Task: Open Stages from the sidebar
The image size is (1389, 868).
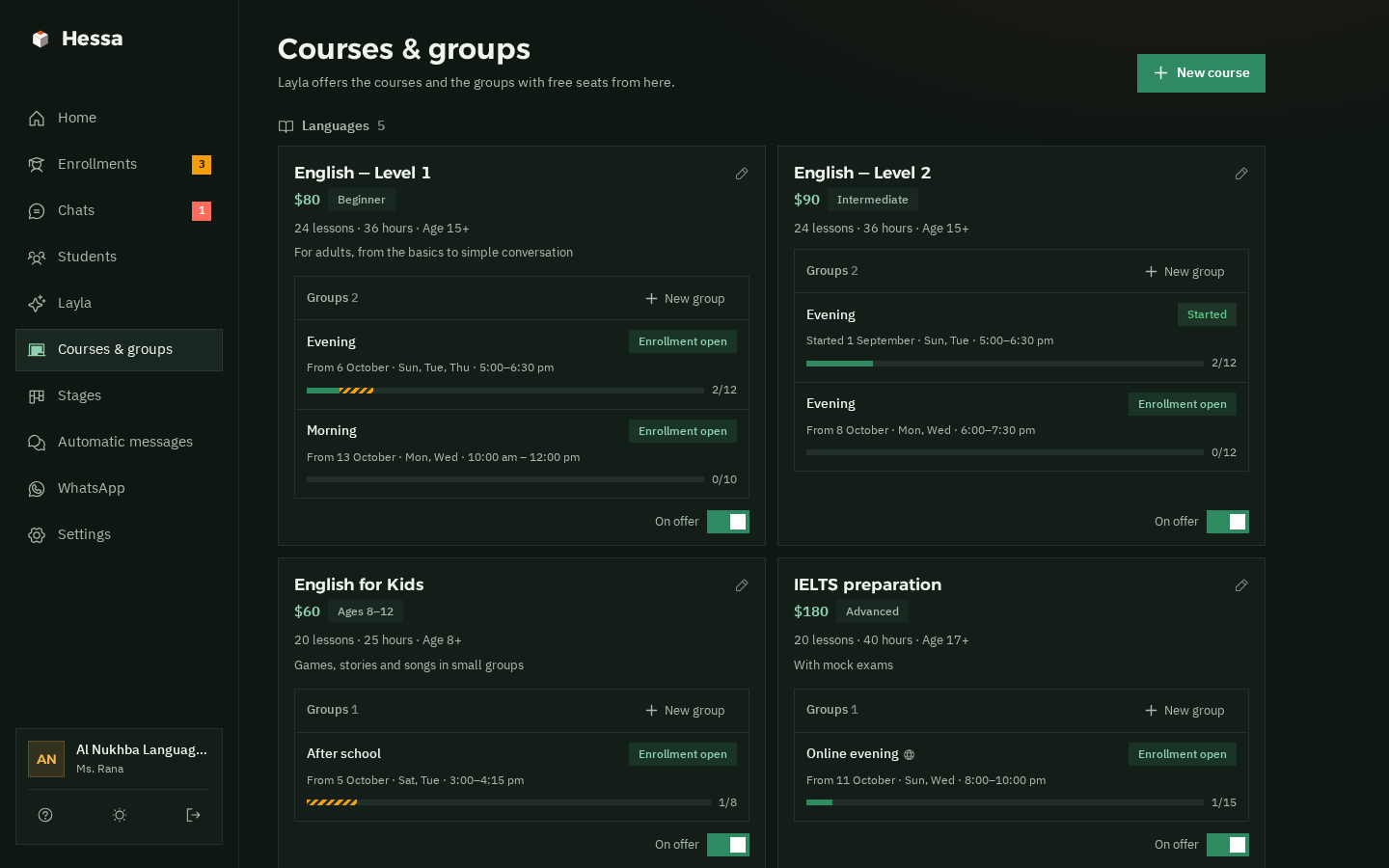Action: point(119,395)
